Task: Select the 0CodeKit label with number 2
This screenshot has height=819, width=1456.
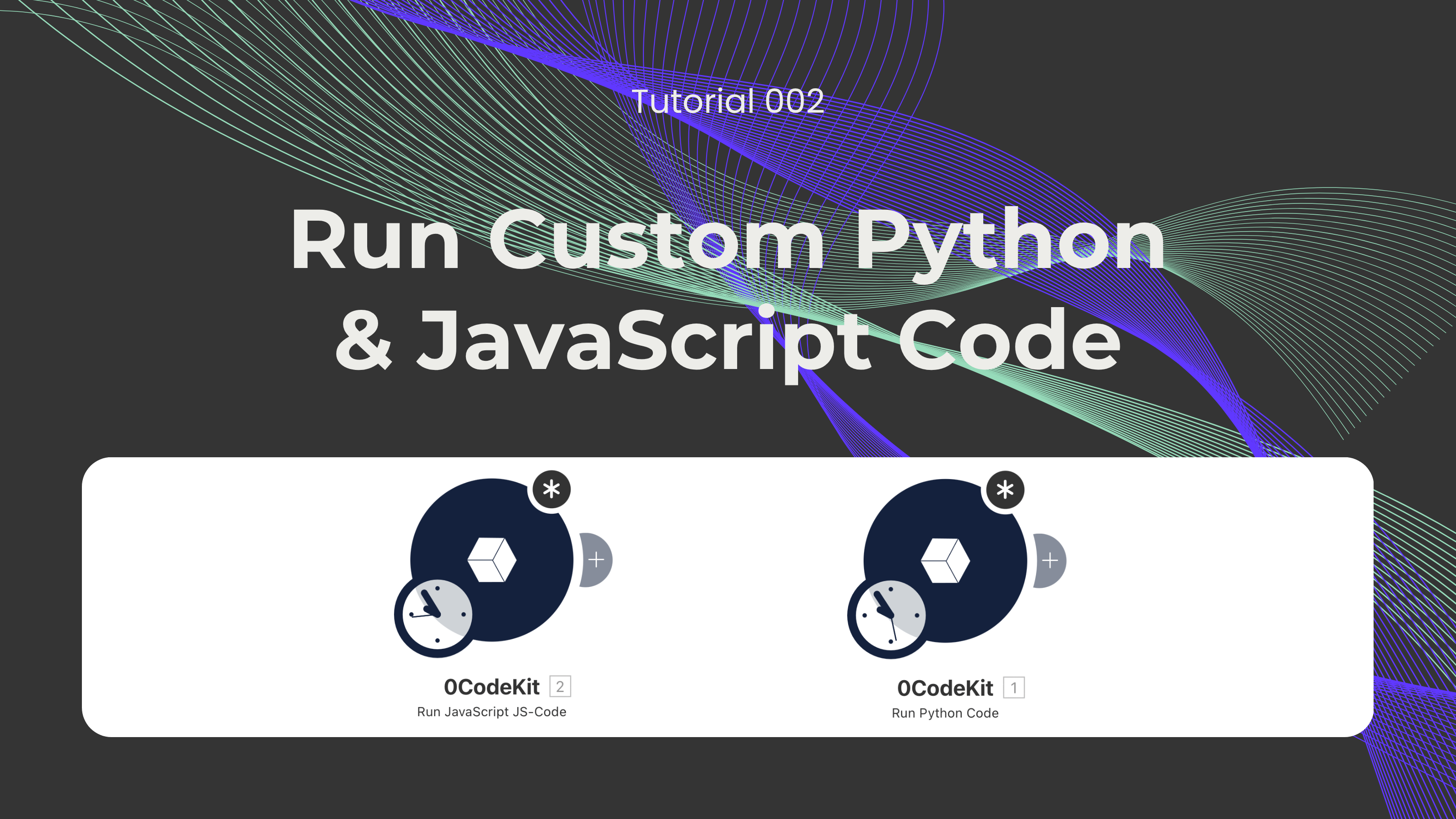Action: coord(492,688)
